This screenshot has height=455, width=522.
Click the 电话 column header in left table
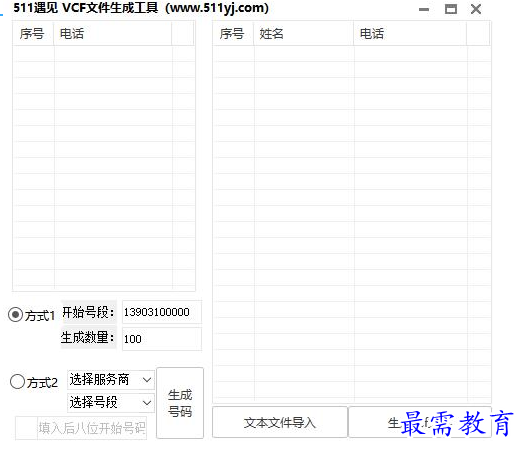coord(113,33)
